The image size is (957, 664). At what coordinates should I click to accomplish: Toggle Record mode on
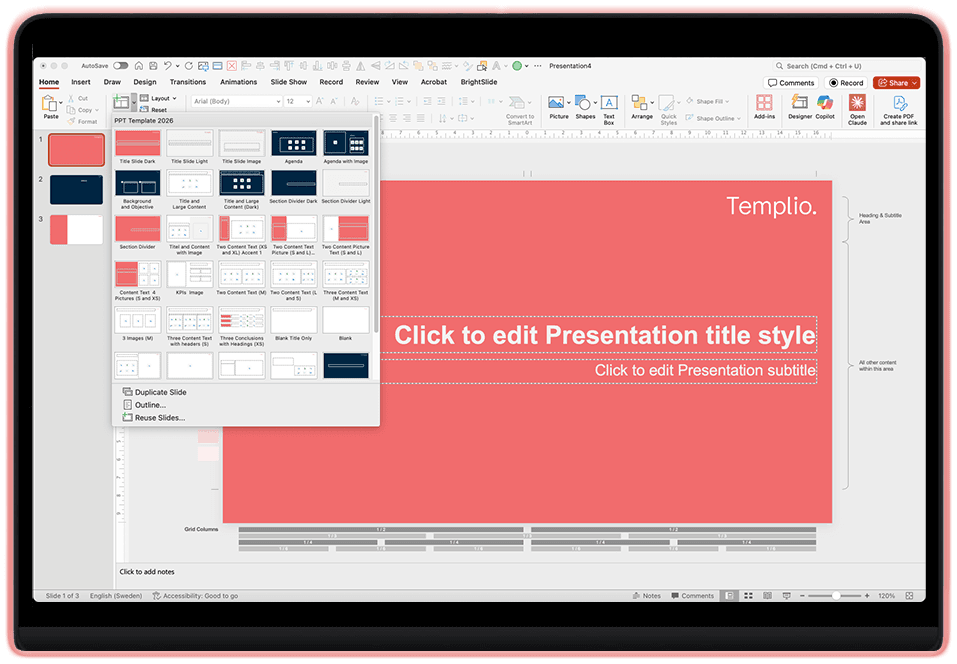tap(846, 82)
